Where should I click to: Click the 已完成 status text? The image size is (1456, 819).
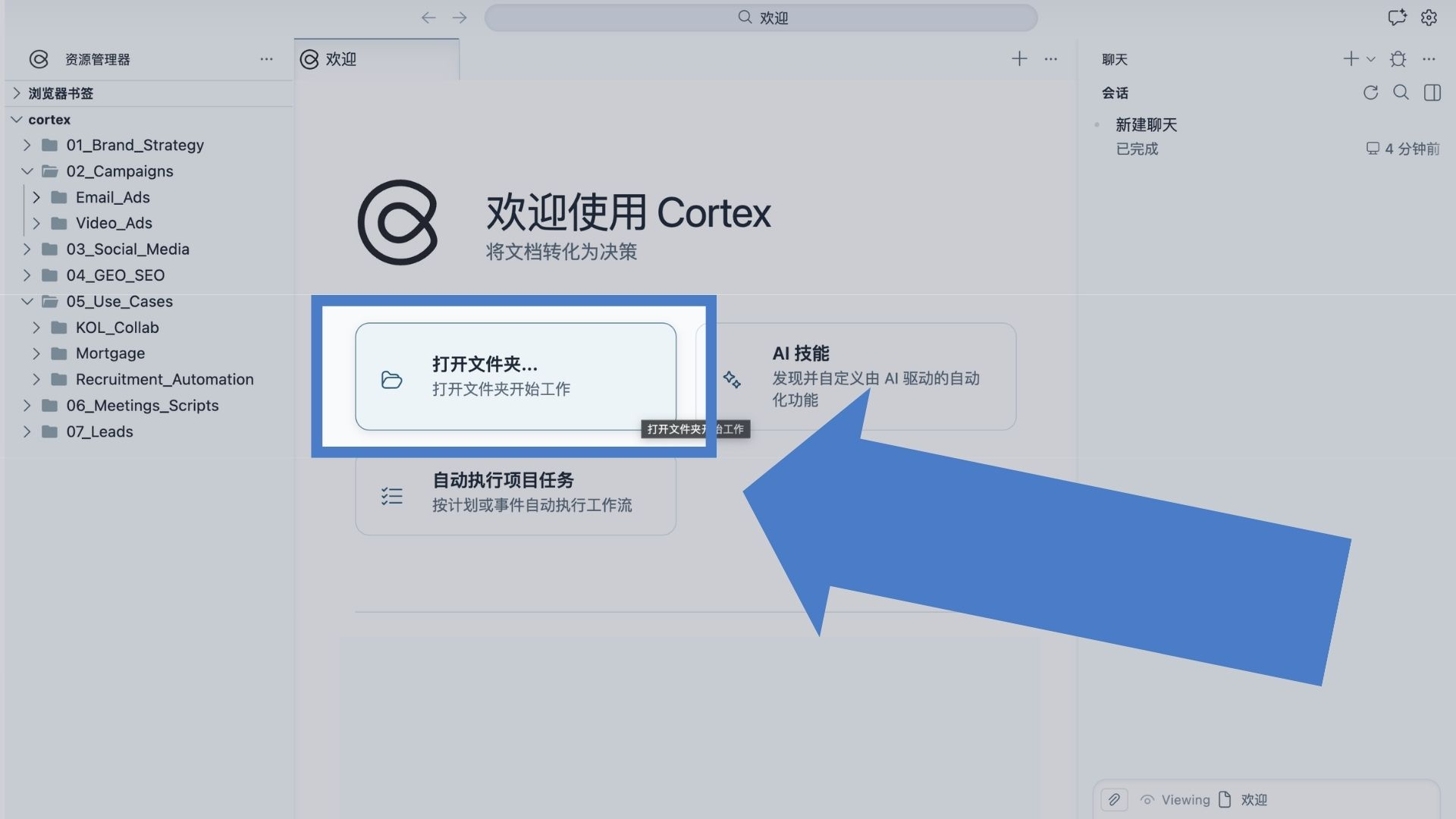point(1137,149)
